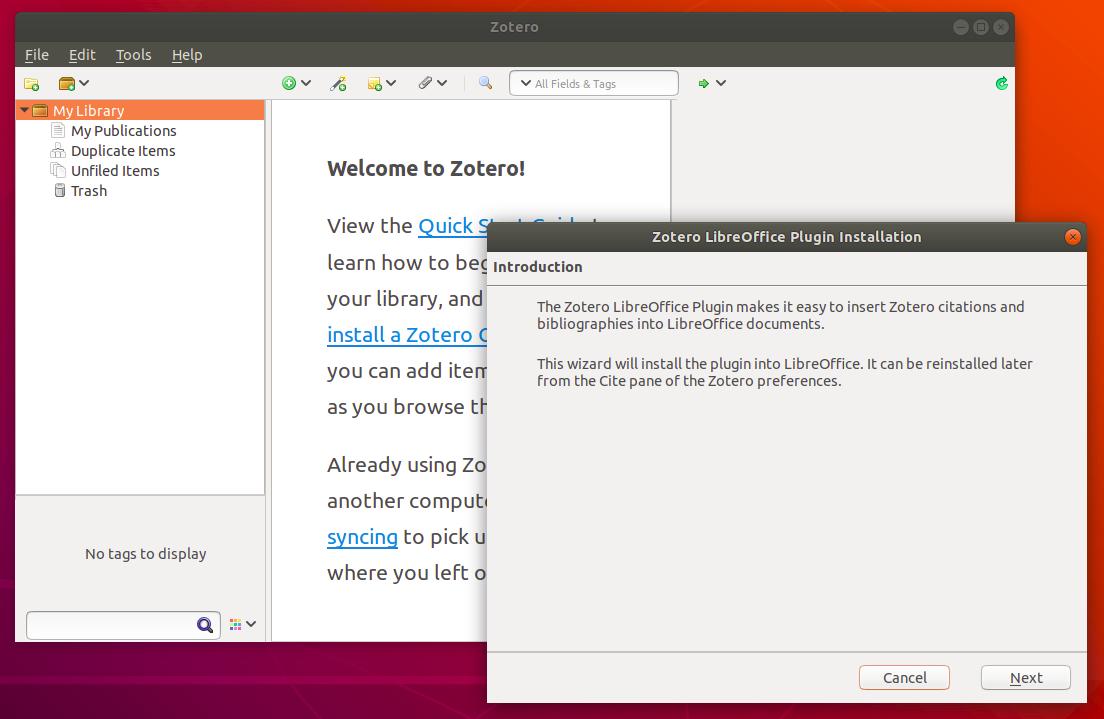
Task: Open the File menu
Action: pos(37,55)
